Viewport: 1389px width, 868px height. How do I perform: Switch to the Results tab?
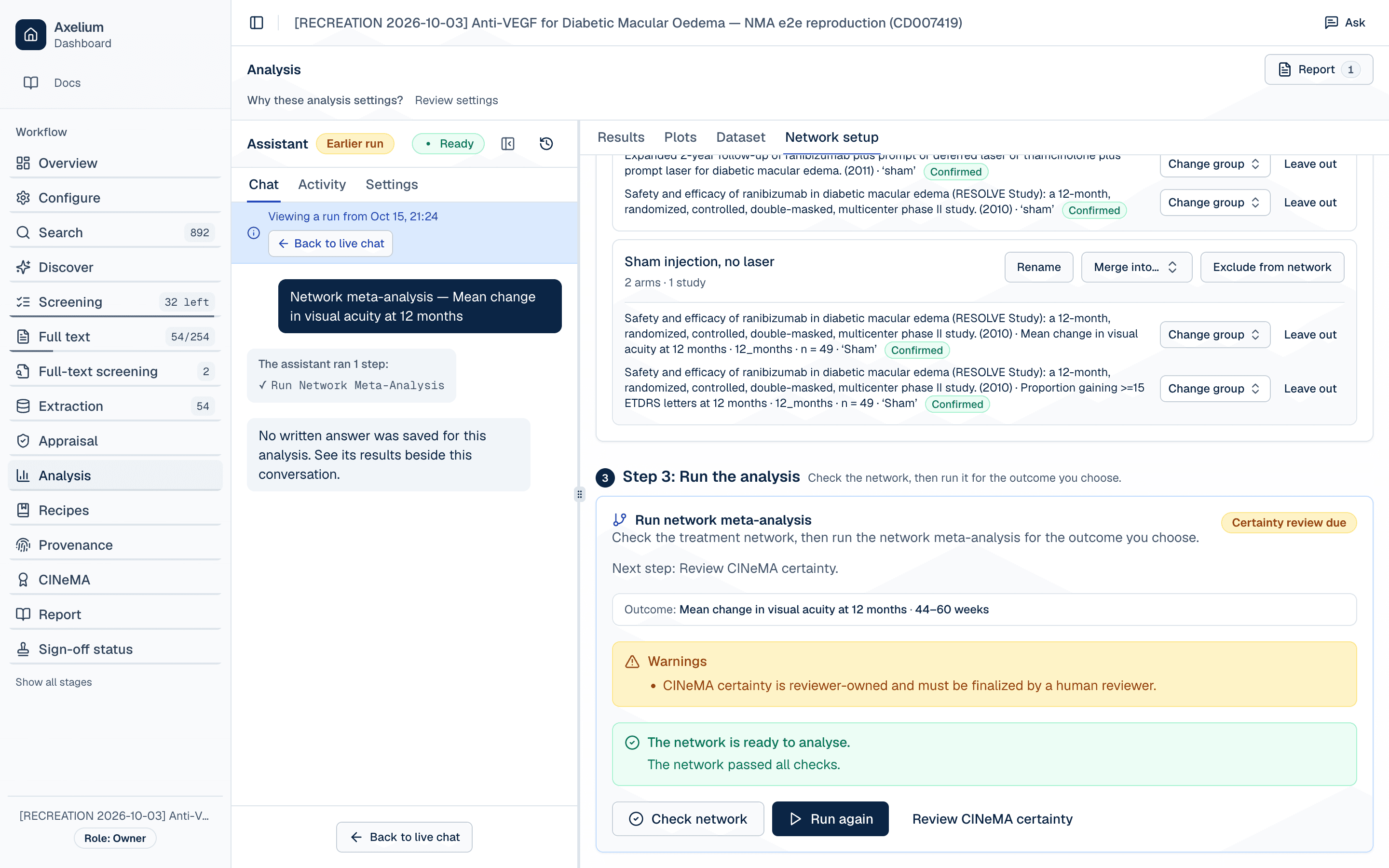point(620,137)
